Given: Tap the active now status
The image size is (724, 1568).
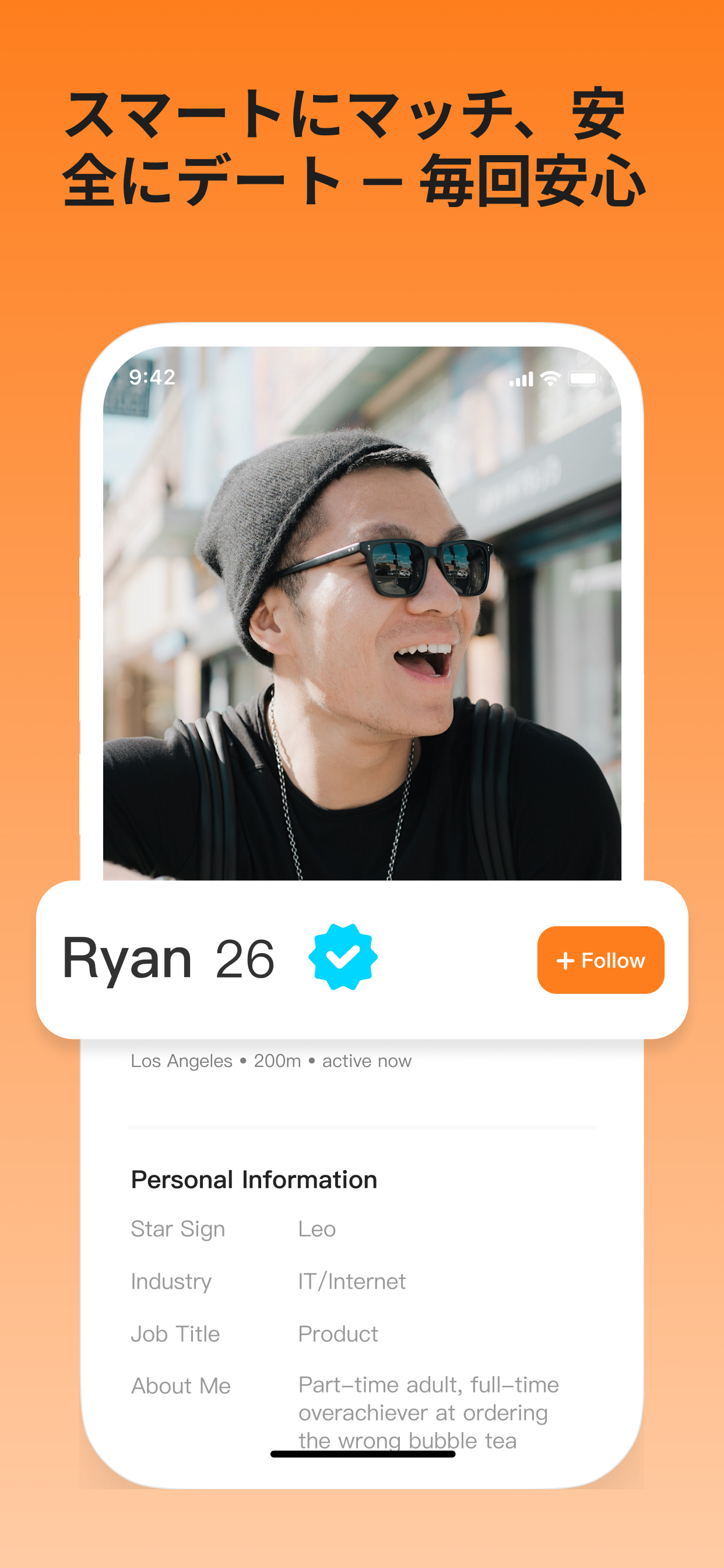Looking at the screenshot, I should pos(367,1061).
